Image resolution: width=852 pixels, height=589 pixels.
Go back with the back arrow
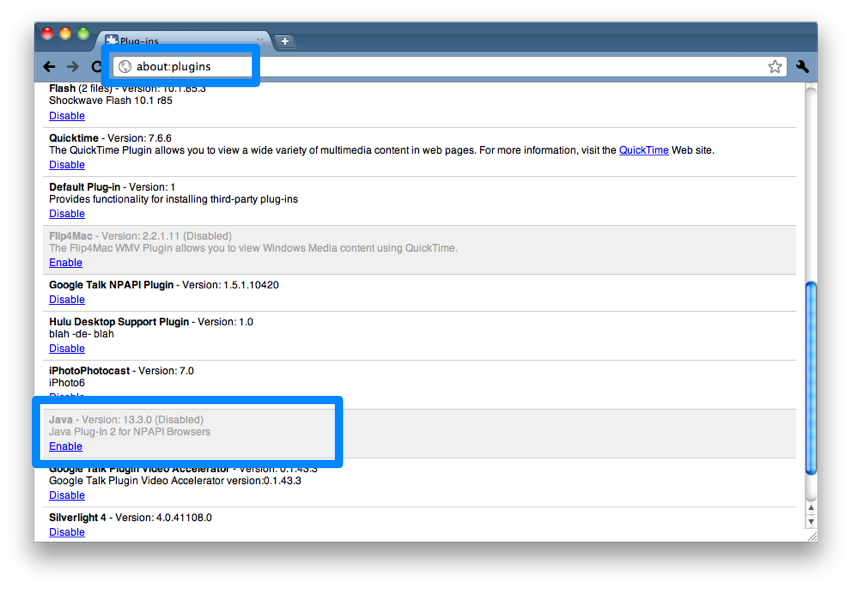point(49,67)
